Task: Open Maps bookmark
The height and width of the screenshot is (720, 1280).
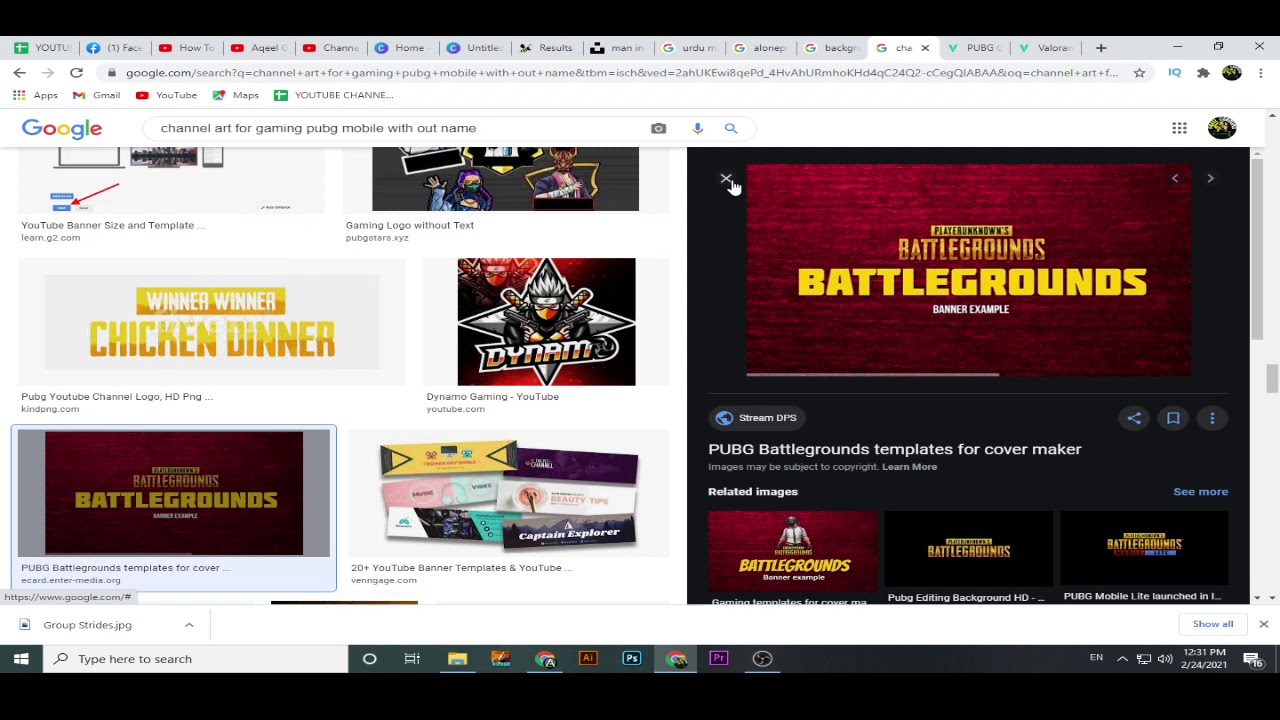Action: [x=235, y=95]
